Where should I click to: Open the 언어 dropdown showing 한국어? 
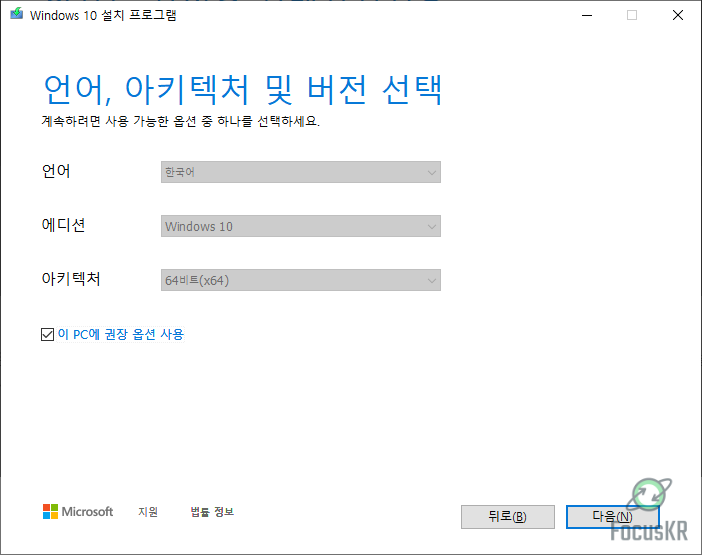[300, 172]
